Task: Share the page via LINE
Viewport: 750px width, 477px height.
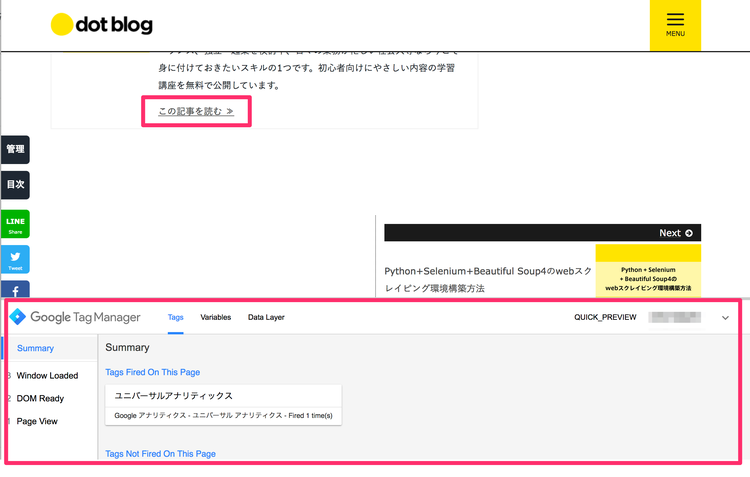Action: pos(15,224)
